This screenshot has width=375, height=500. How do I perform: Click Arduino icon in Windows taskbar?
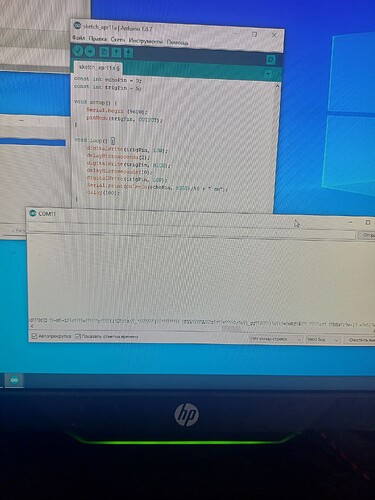click(x=14, y=380)
